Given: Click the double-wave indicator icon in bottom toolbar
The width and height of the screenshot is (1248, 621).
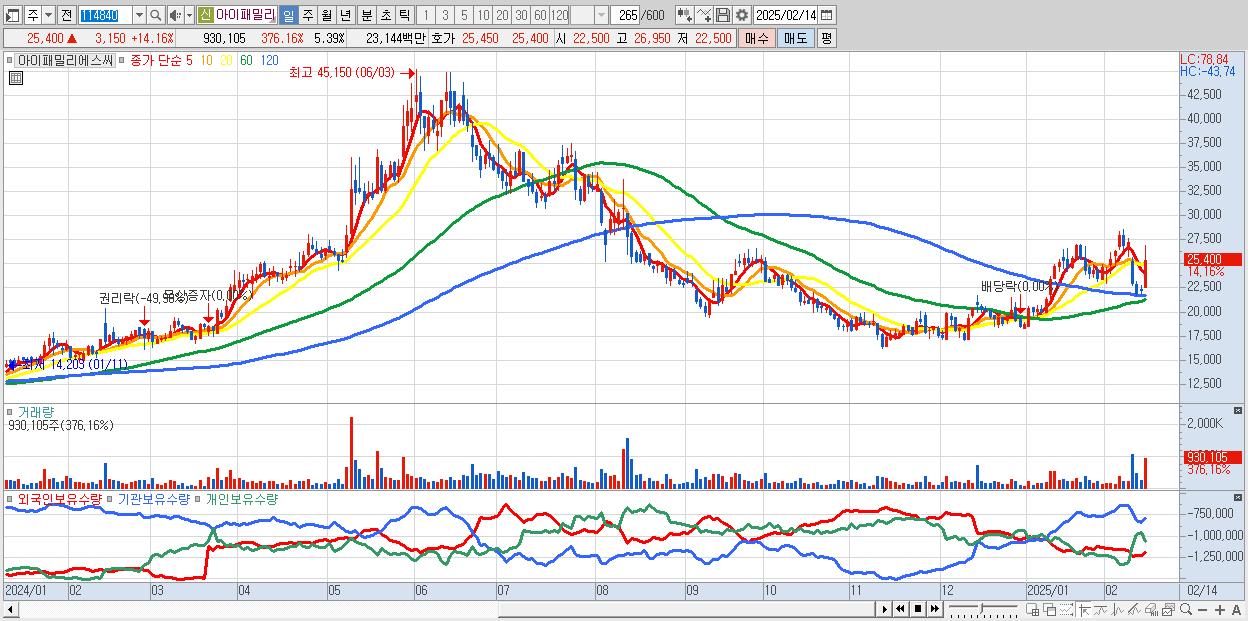Looking at the screenshot, I should tap(1135, 609).
